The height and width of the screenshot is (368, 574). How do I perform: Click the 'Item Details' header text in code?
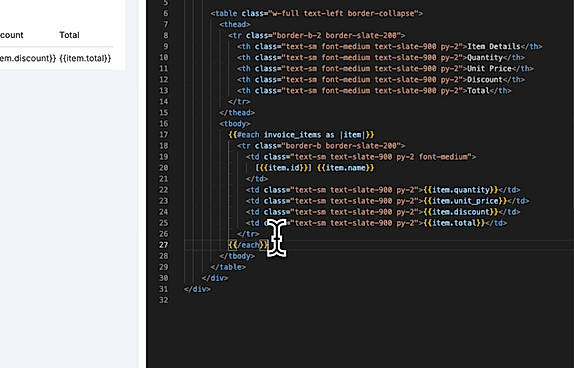coord(494,47)
